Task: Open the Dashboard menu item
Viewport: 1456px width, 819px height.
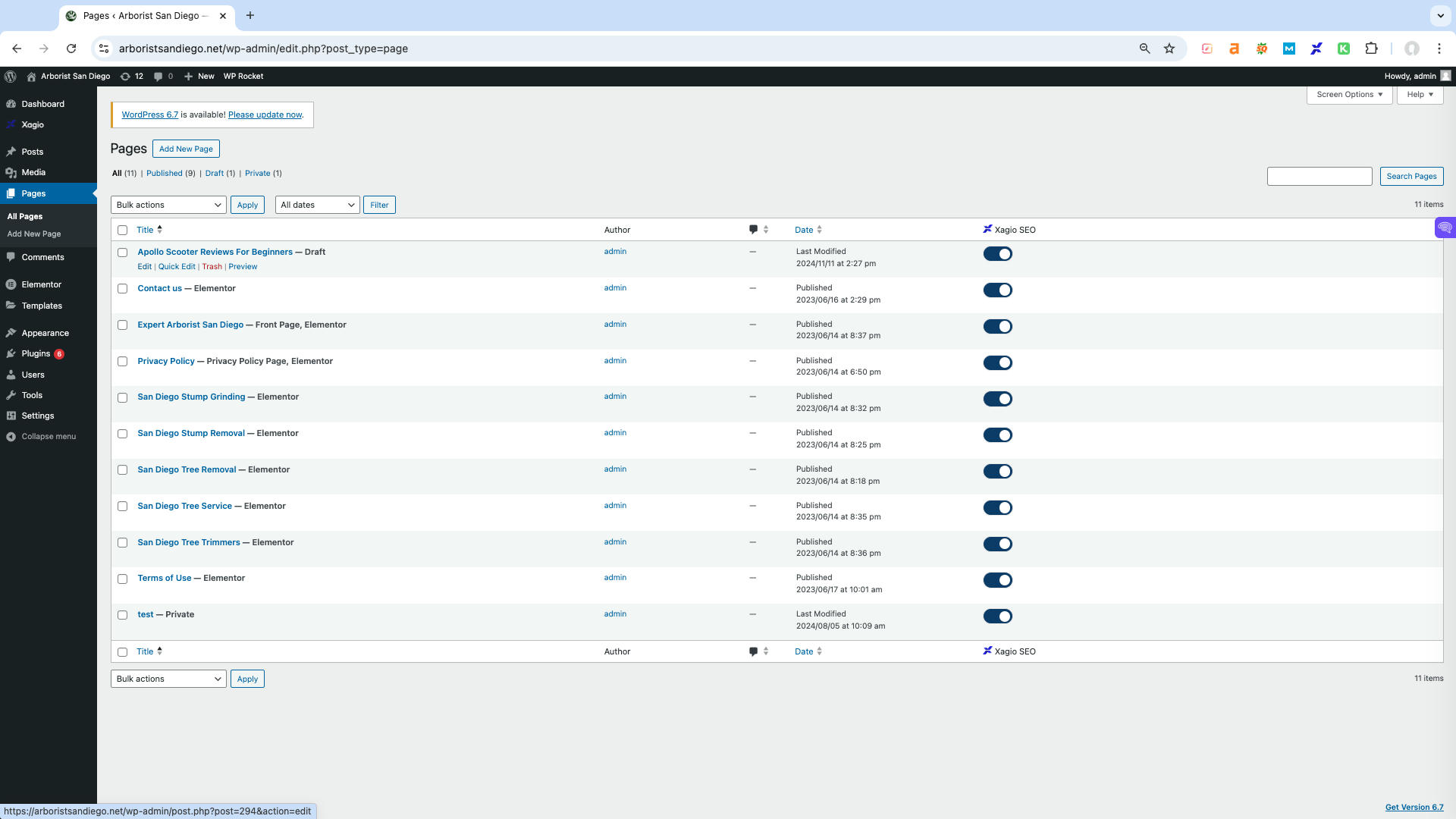Action: pyautogui.click(x=42, y=104)
